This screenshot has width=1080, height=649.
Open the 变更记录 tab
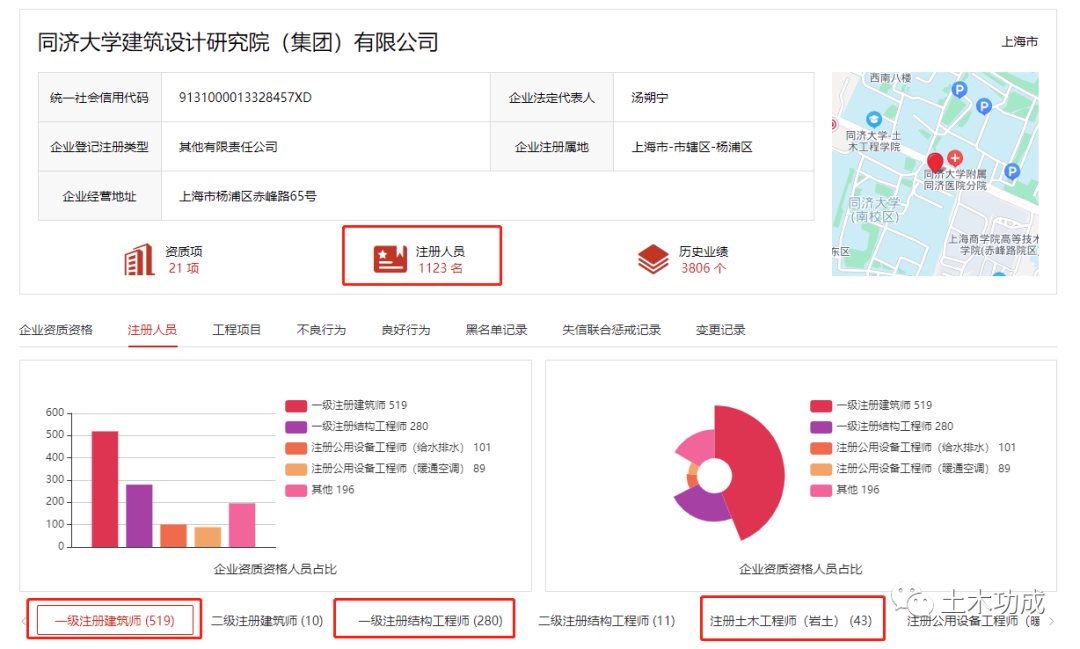[x=720, y=330]
